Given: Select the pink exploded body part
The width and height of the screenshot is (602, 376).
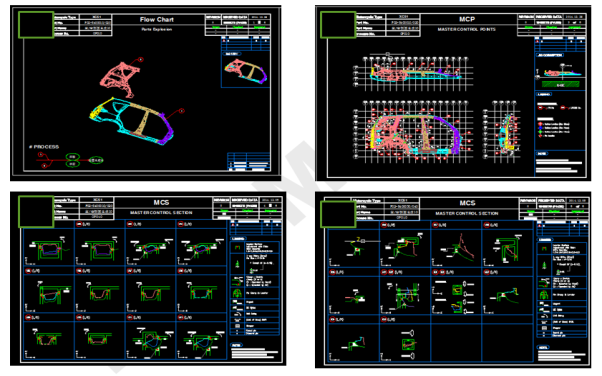Looking at the screenshot, I should point(119,80).
